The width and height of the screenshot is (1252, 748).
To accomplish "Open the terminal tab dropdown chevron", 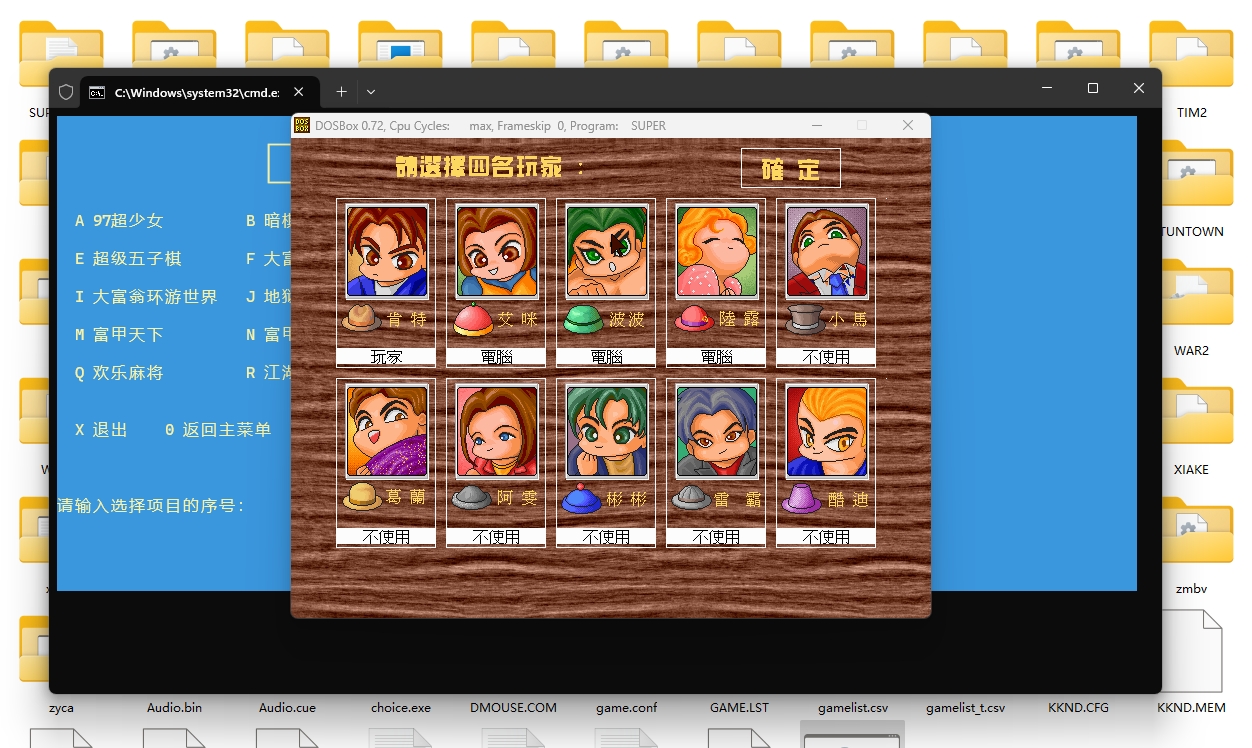I will tap(371, 92).
